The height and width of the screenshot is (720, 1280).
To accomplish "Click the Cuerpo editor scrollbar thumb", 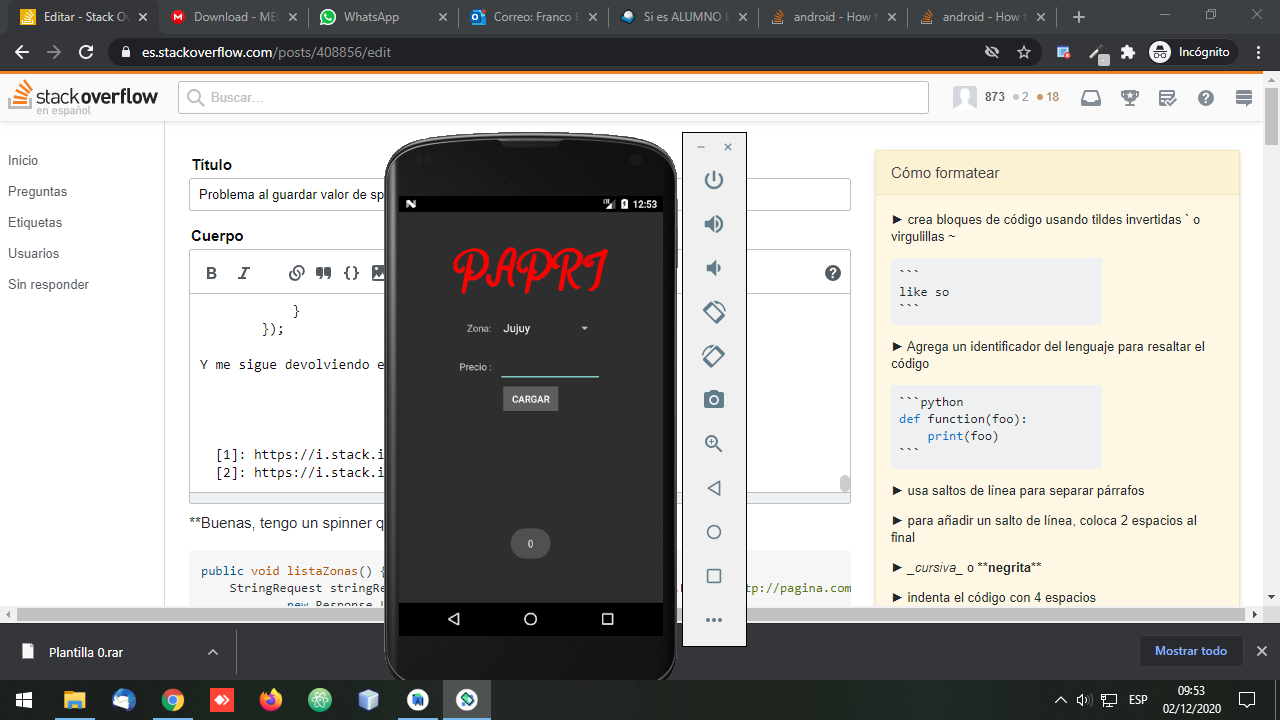I will pyautogui.click(x=845, y=483).
